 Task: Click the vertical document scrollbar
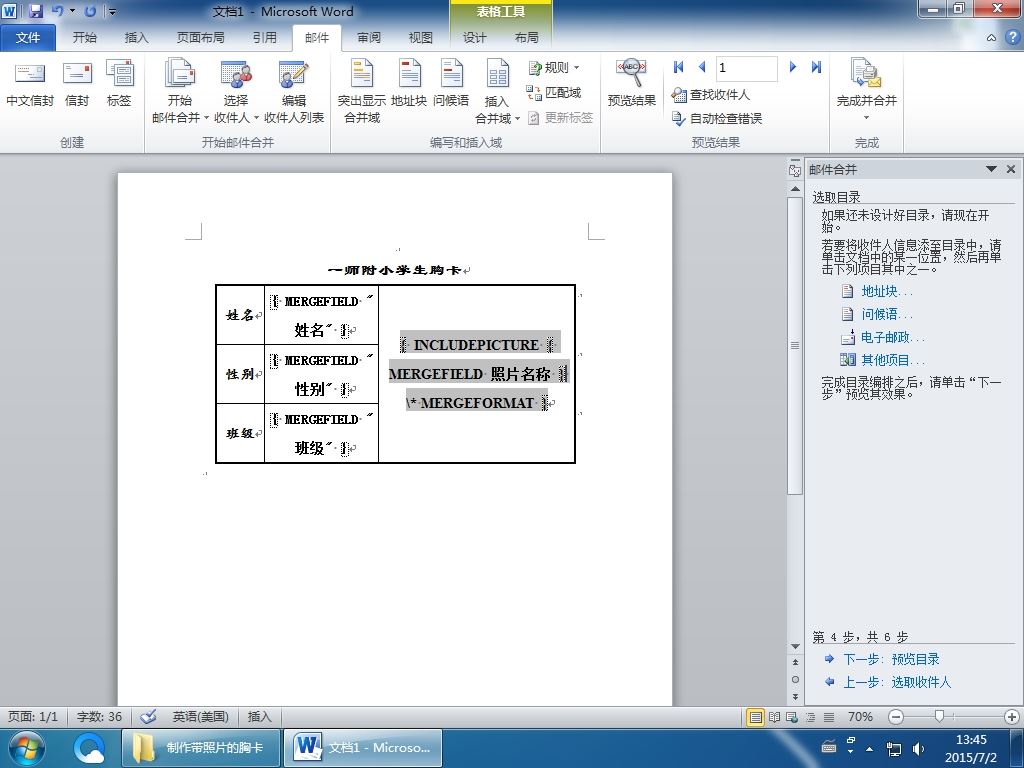pos(795,346)
